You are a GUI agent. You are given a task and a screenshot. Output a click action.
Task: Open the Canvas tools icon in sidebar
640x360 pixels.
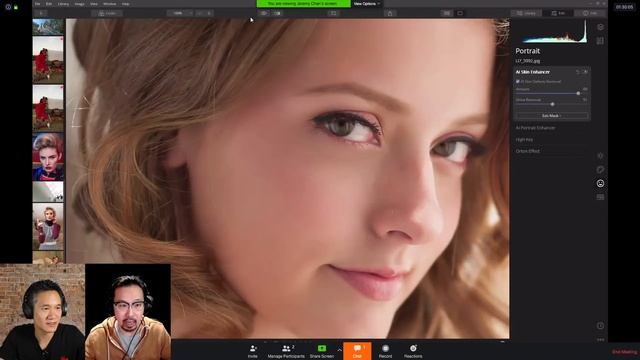(600, 41)
